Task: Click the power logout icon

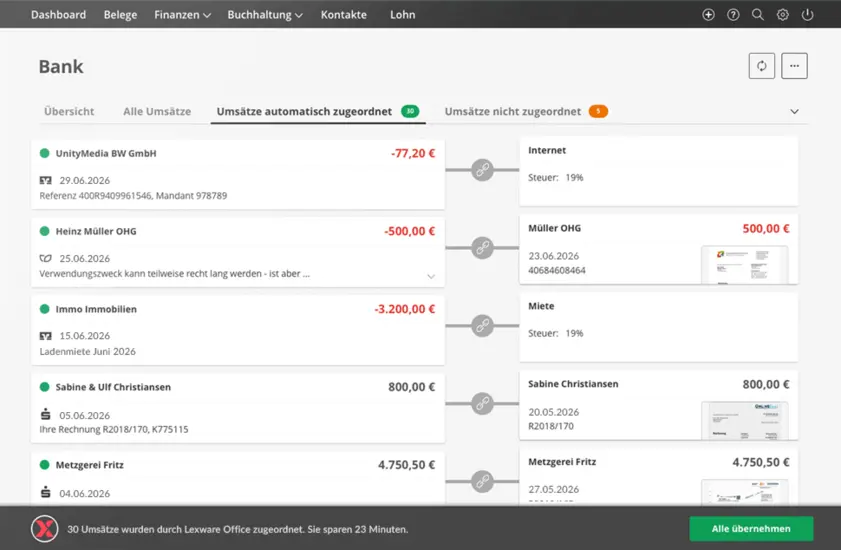Action: point(808,15)
